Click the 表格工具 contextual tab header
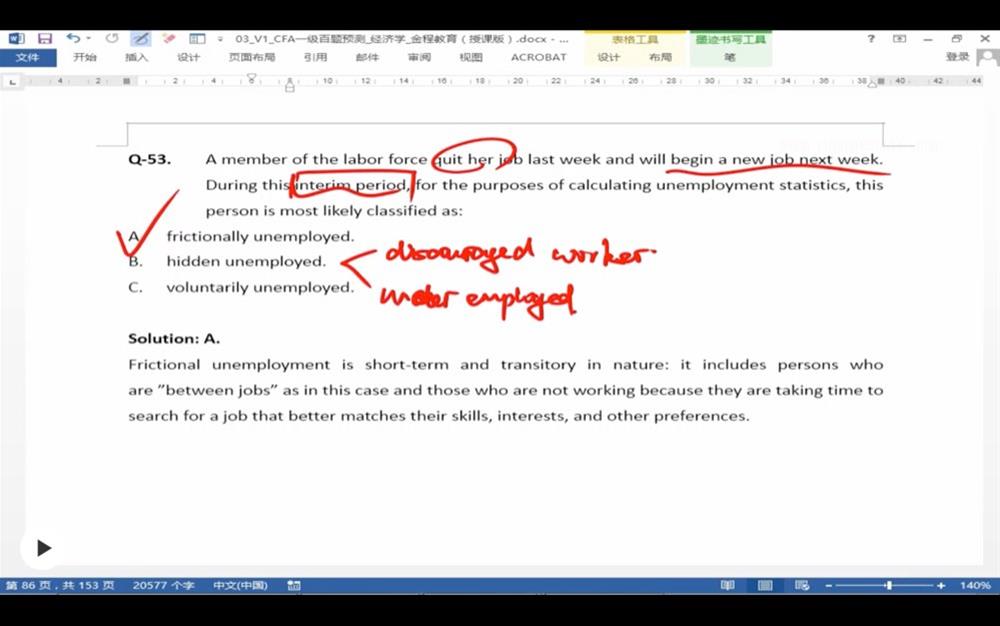 tap(635, 40)
